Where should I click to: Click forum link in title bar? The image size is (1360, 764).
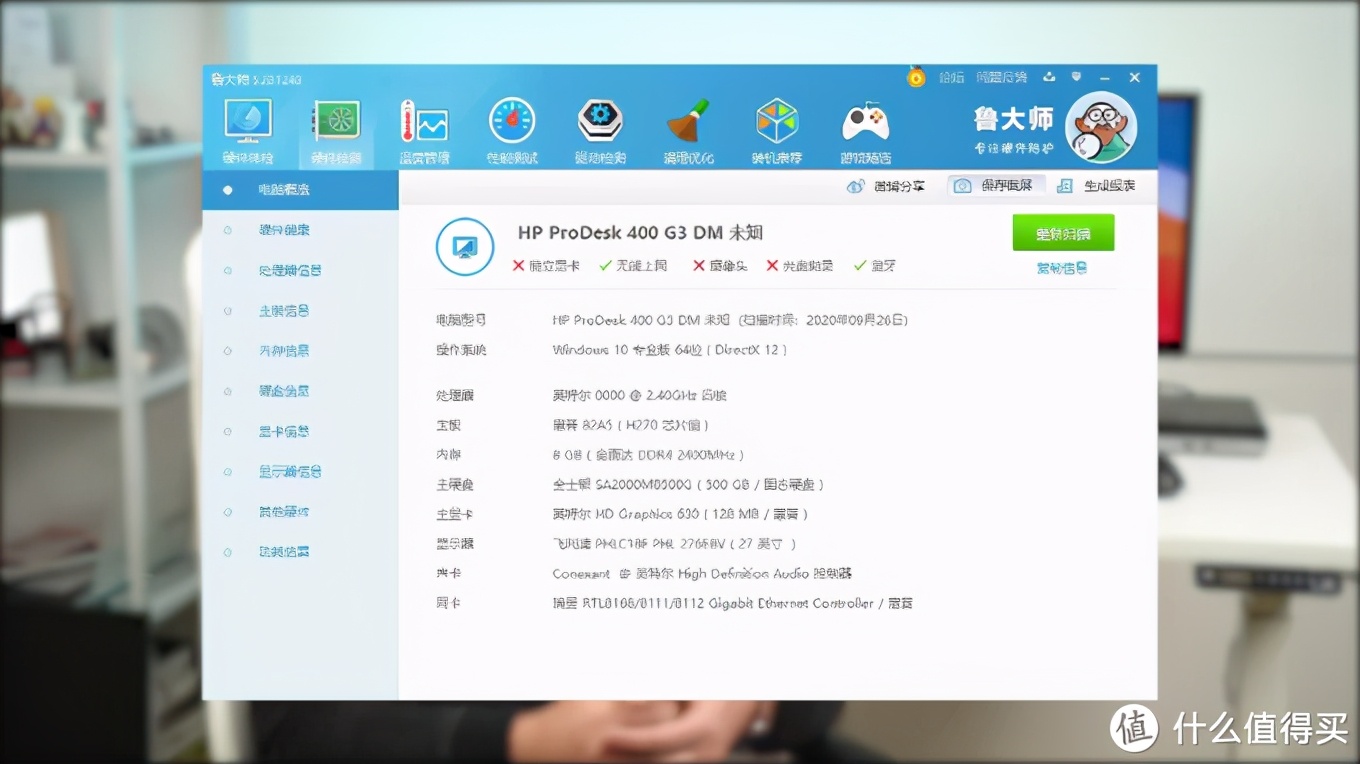click(951, 77)
